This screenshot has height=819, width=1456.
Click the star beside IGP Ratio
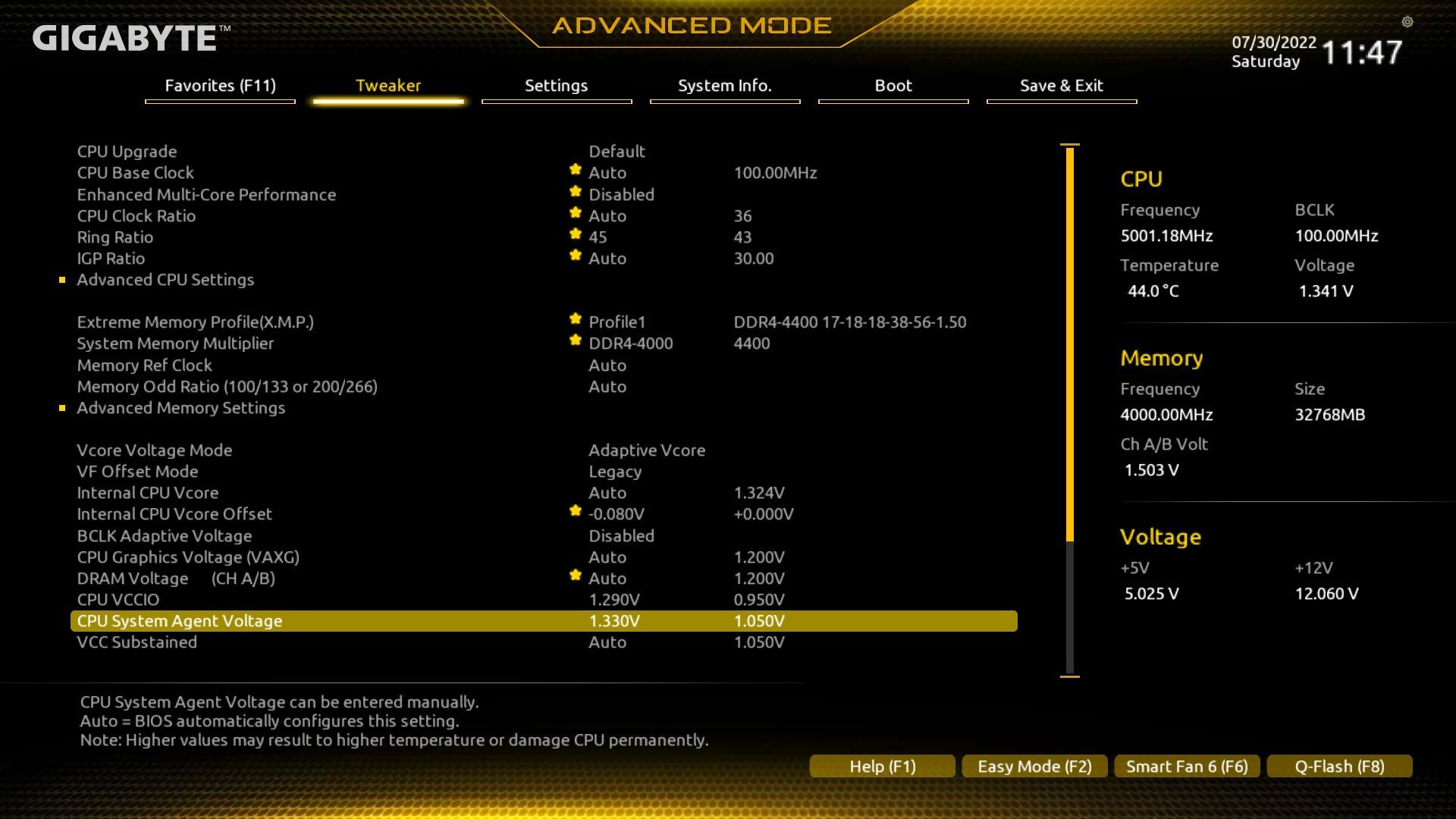[575, 256]
